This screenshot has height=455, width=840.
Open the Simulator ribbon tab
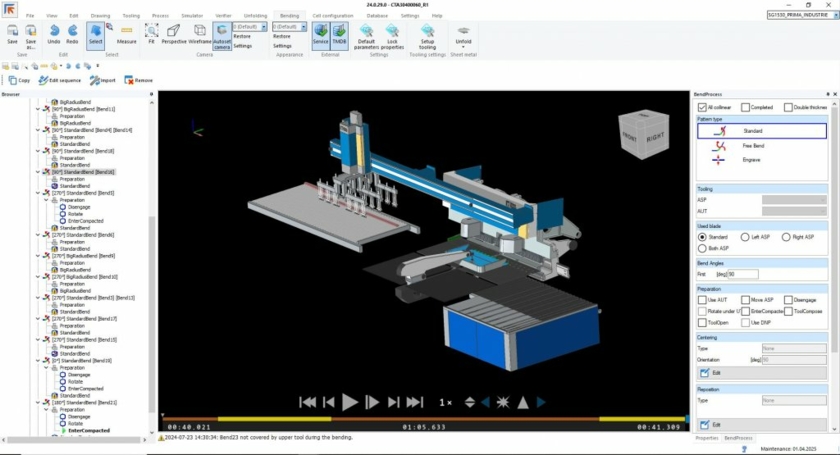pos(193,16)
